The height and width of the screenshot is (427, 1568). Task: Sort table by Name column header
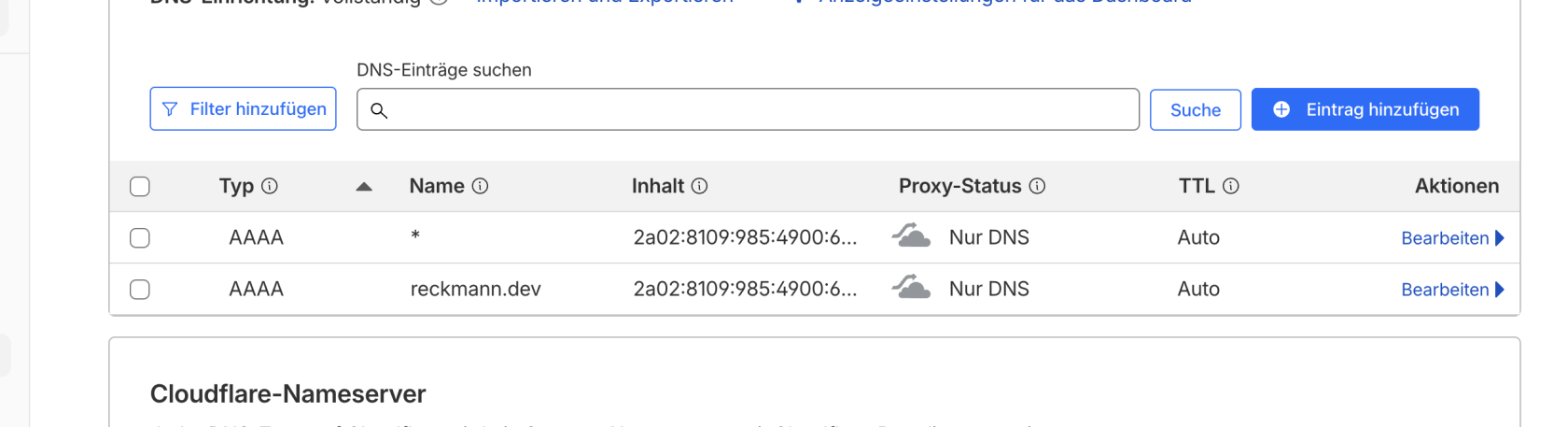(x=437, y=186)
